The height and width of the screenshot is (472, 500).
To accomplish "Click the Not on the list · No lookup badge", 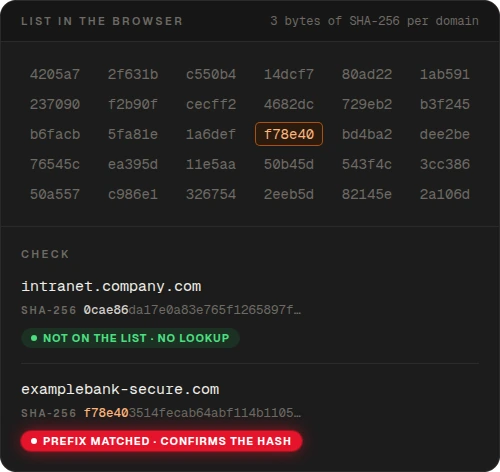I will pos(130,338).
